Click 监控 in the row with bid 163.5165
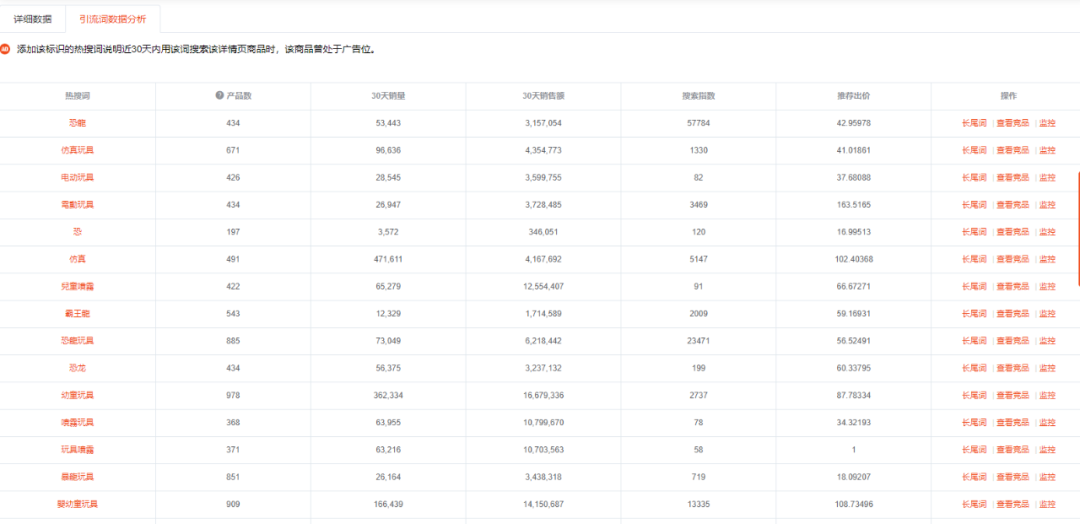 point(1047,205)
